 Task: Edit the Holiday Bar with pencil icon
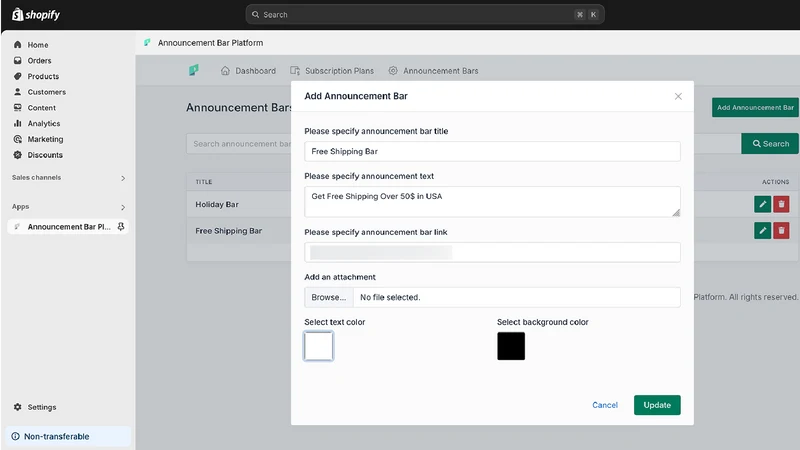pyautogui.click(x=762, y=204)
